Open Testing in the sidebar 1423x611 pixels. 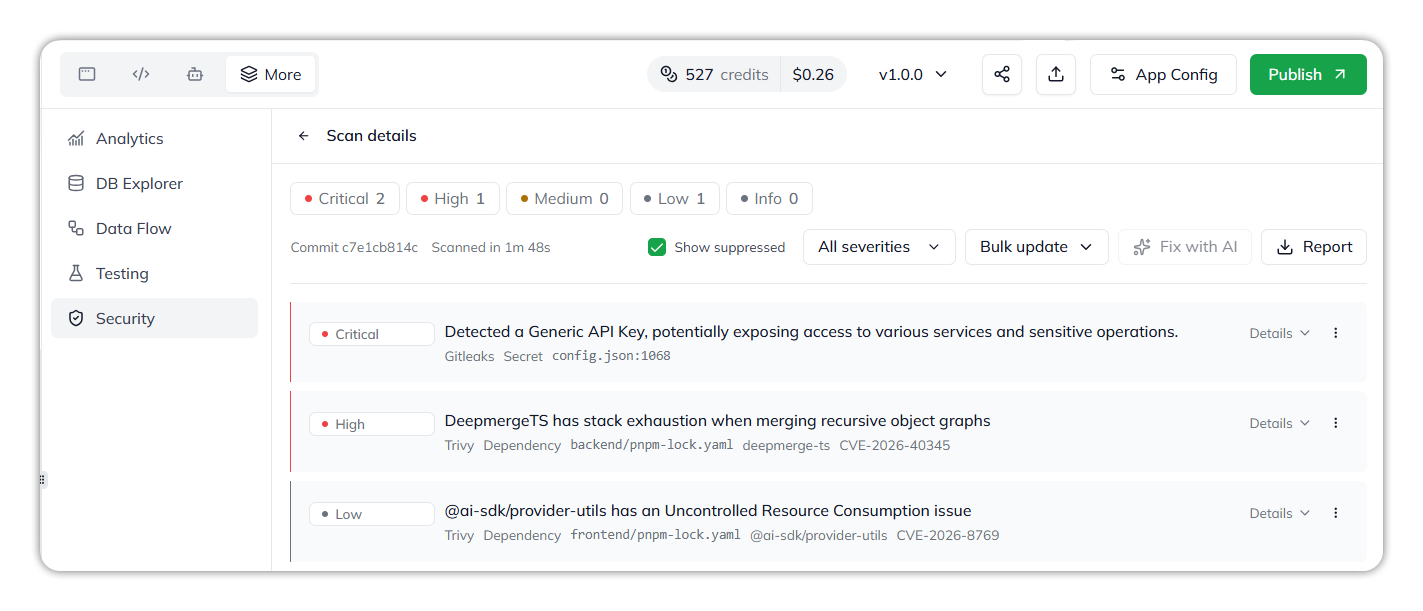tap(155, 274)
